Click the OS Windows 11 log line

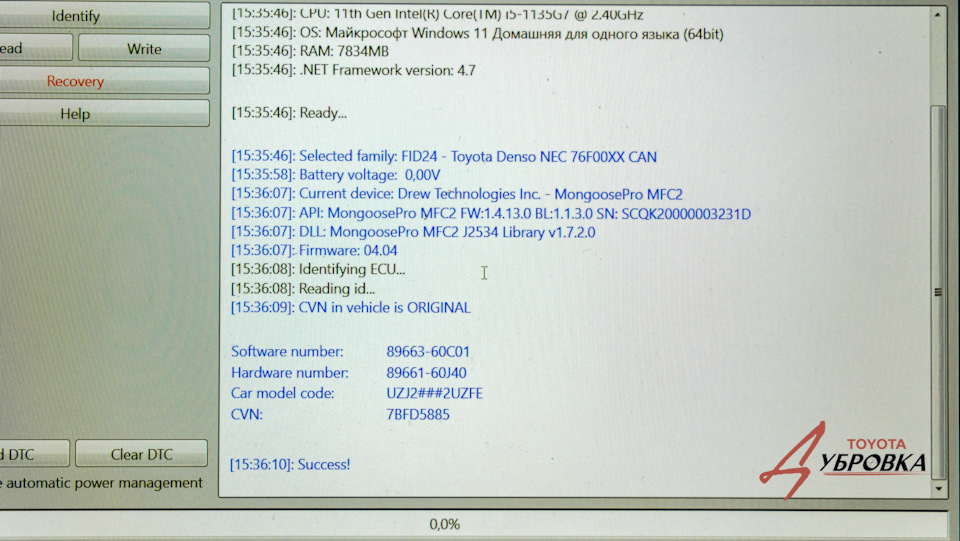478,34
